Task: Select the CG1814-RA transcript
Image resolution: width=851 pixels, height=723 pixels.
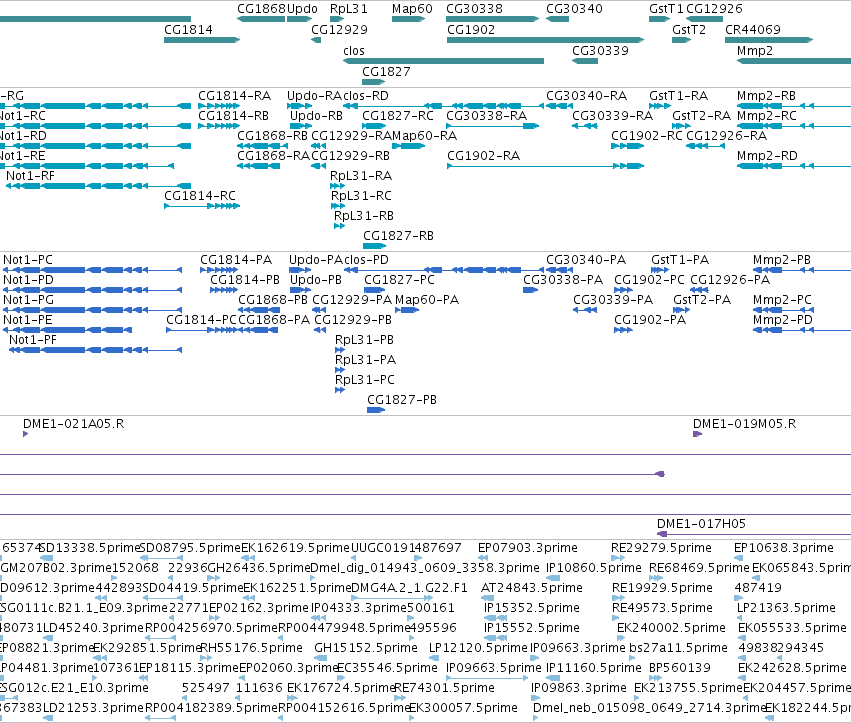Action: coord(218,106)
